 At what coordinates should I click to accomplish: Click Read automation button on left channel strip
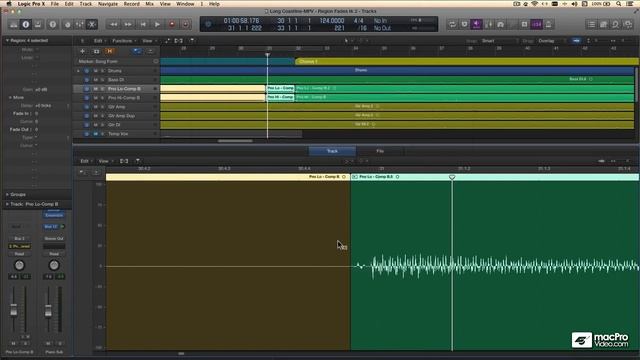tap(19, 254)
